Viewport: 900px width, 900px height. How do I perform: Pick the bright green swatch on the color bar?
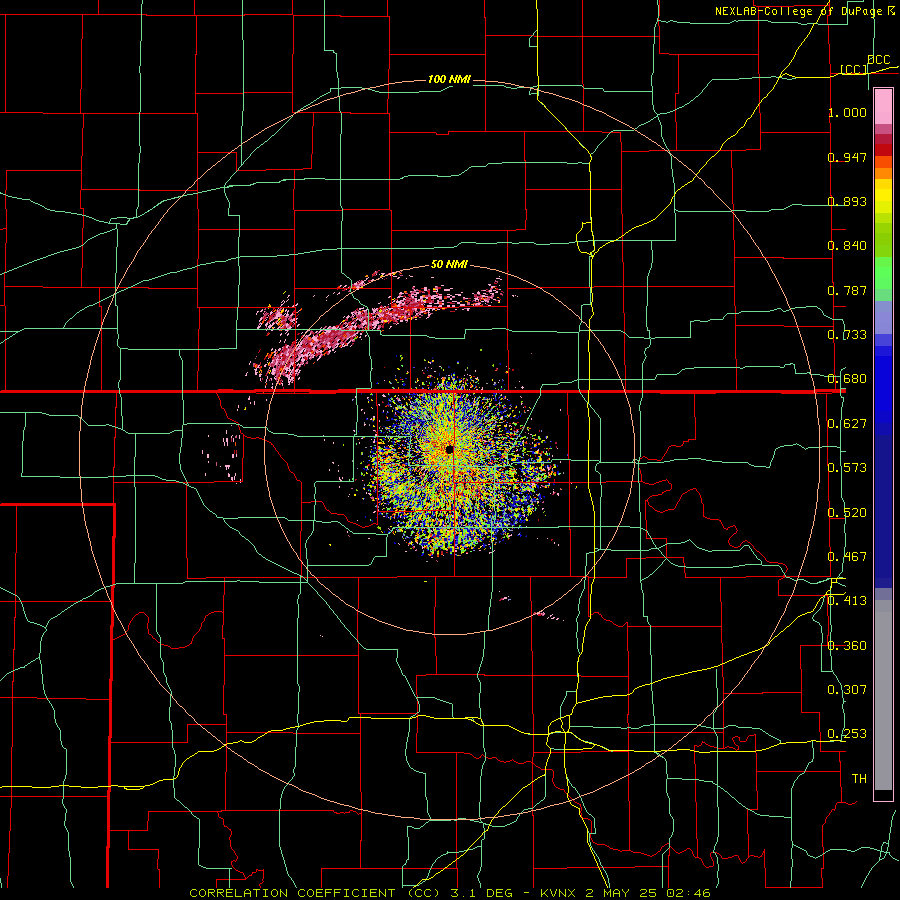pos(883,274)
